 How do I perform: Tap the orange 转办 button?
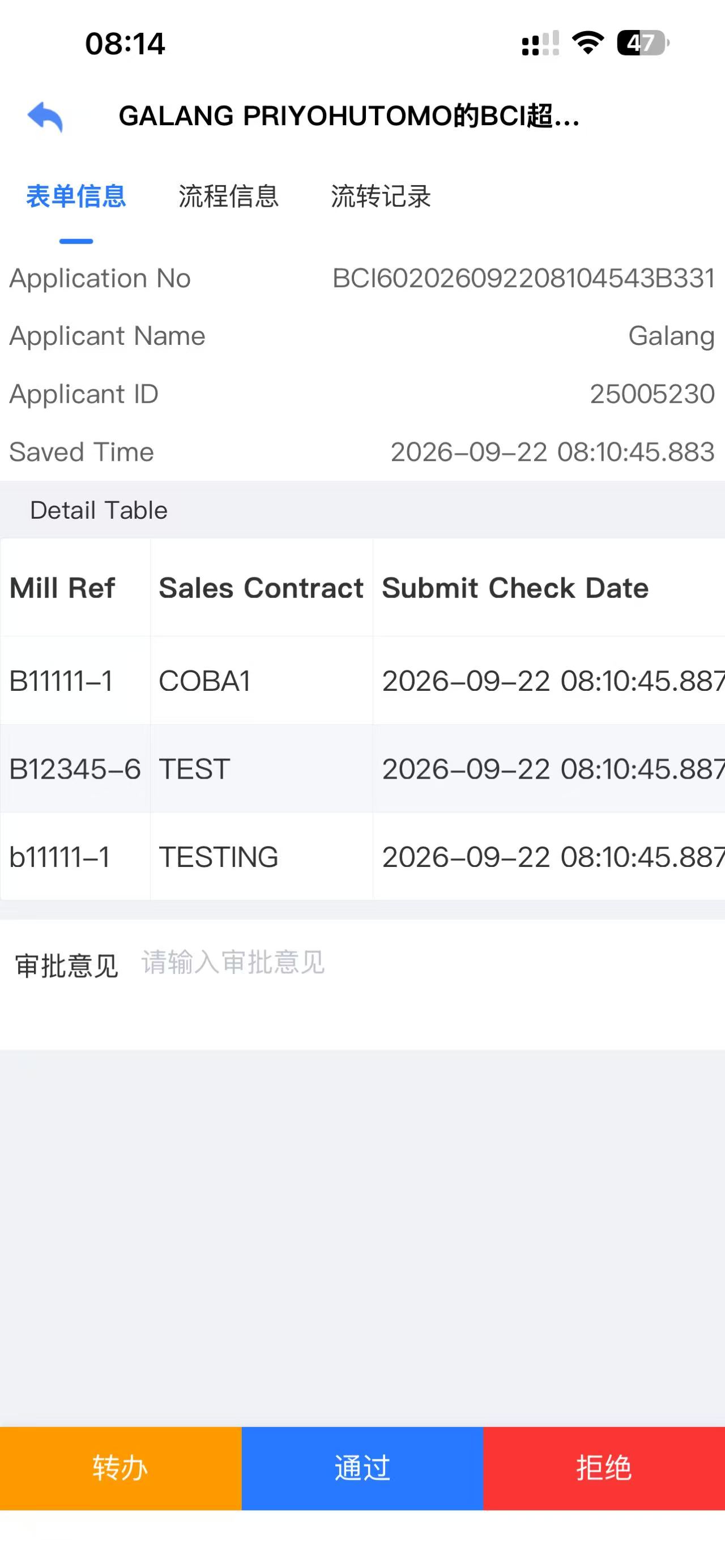coord(121,1468)
